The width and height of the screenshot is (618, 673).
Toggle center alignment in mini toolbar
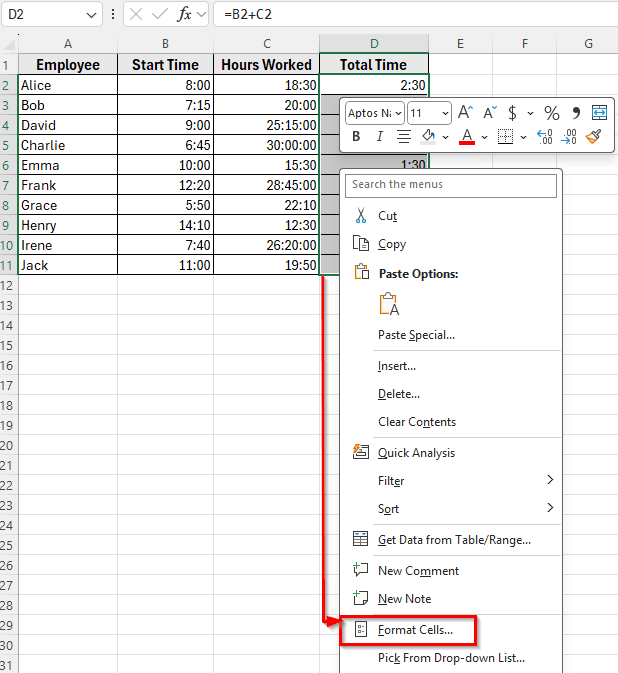[404, 136]
